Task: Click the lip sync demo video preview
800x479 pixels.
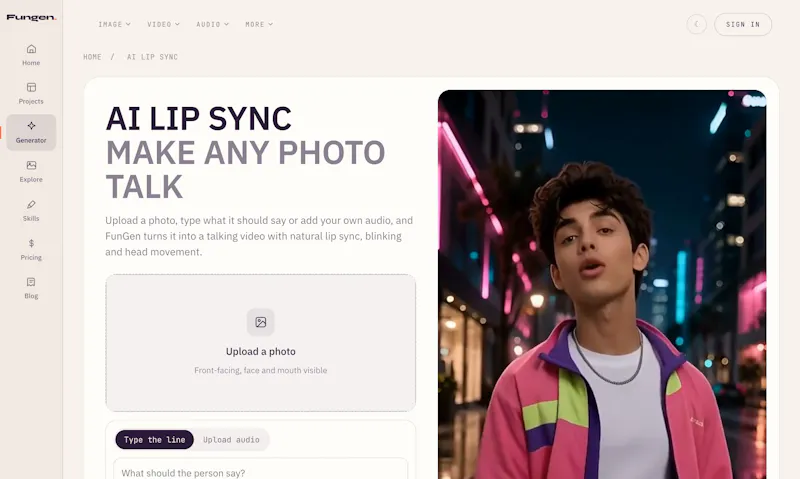Action: (602, 285)
